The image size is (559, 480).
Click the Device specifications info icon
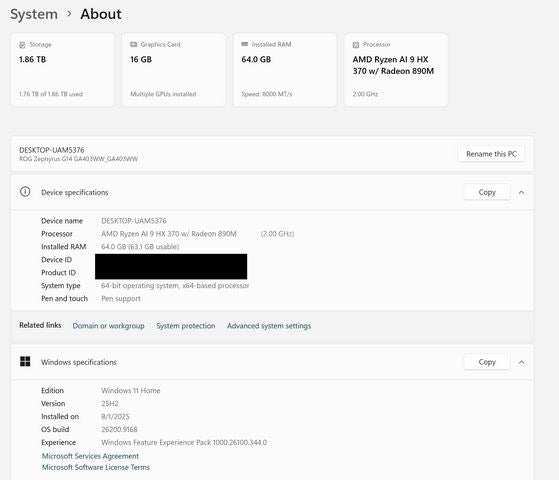(25, 192)
